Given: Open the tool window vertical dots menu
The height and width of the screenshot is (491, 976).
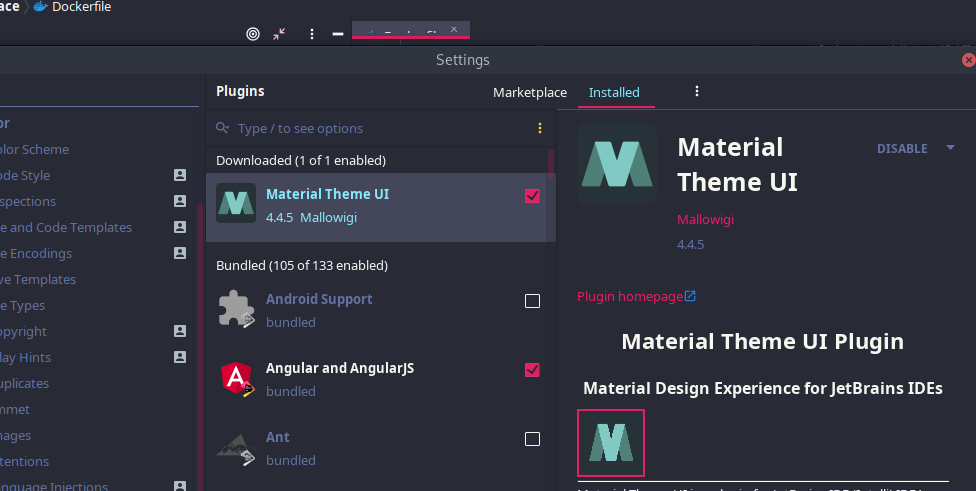Looking at the screenshot, I should point(312,34).
